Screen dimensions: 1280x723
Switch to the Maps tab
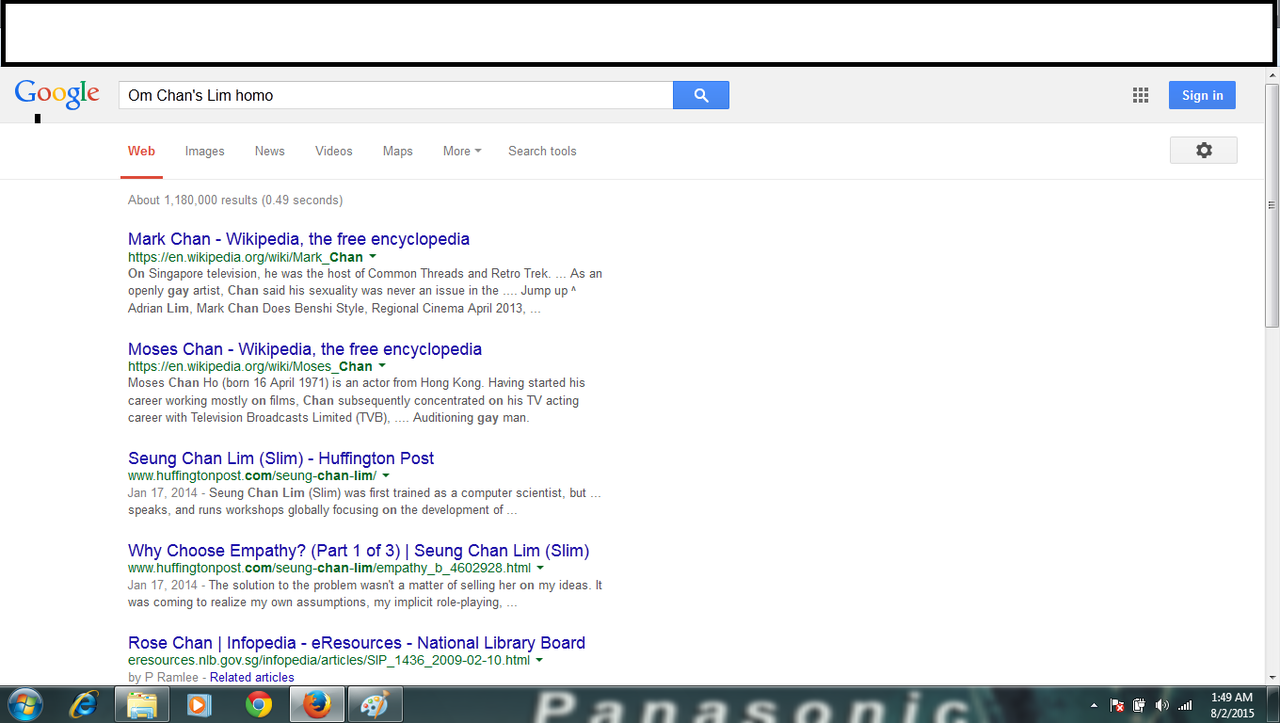click(398, 151)
